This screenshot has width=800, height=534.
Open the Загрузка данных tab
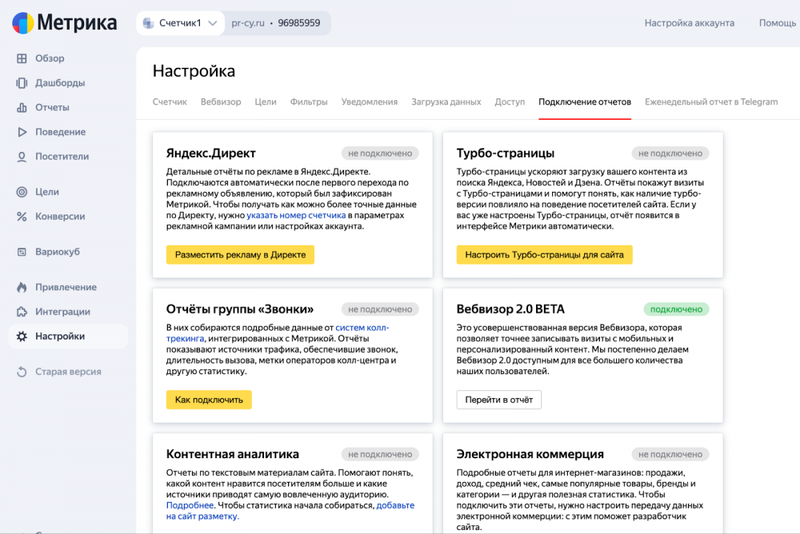(446, 102)
